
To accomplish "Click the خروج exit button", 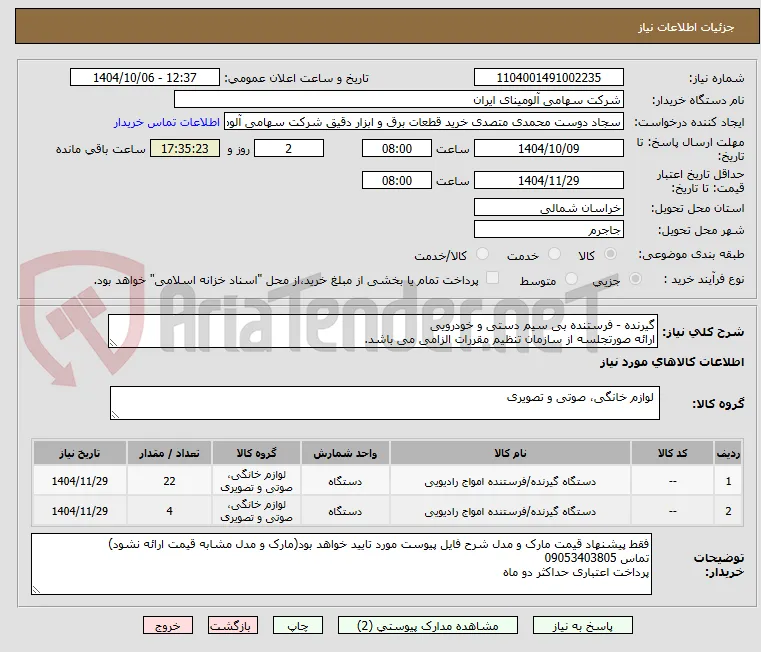I will point(168,625).
